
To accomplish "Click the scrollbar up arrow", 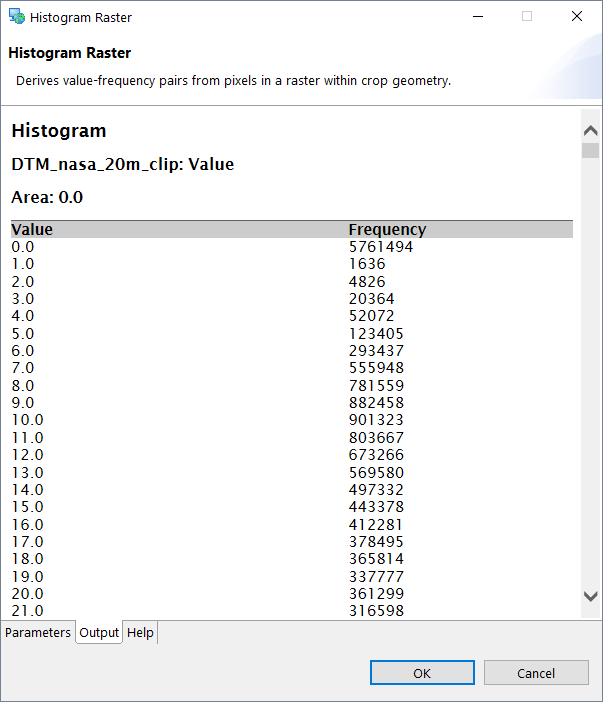I will tap(590, 131).
